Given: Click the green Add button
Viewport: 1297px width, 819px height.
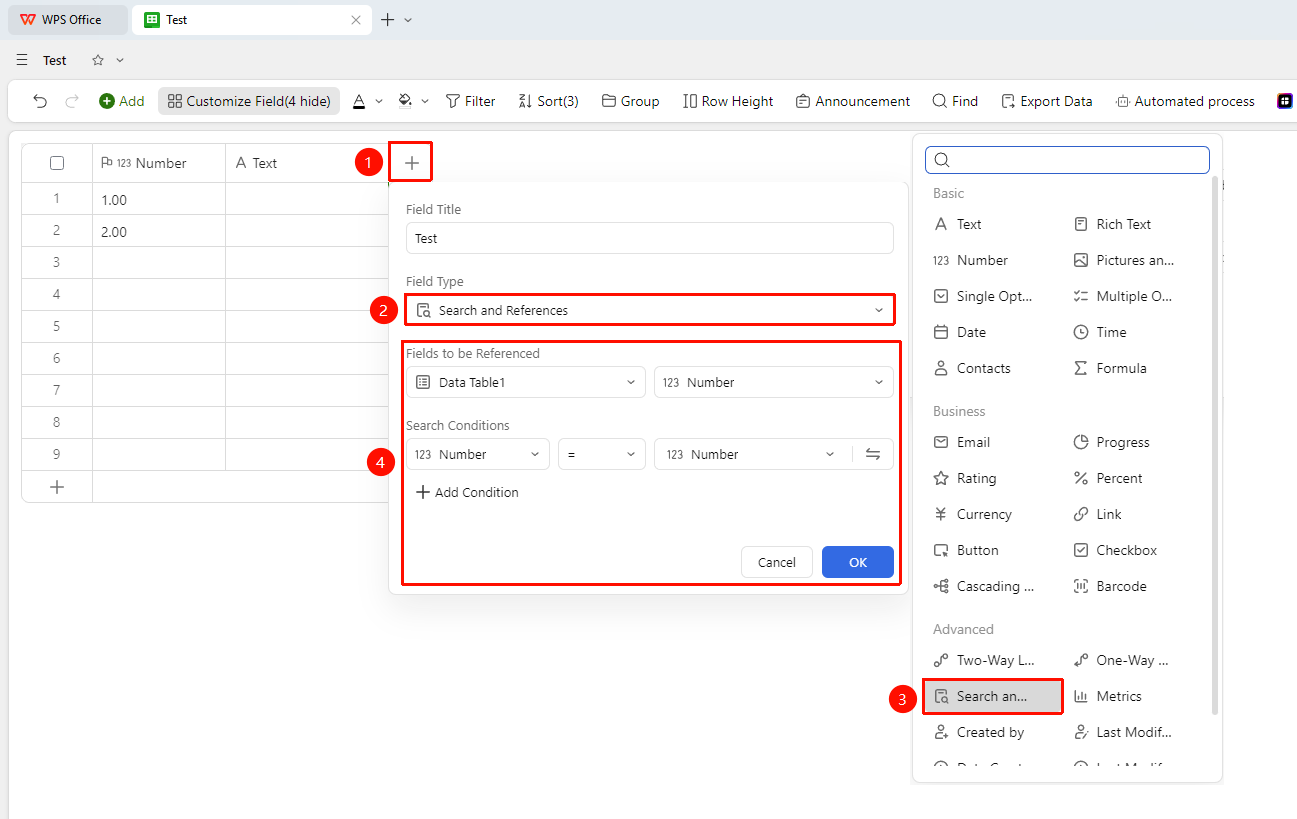Looking at the screenshot, I should click(121, 101).
